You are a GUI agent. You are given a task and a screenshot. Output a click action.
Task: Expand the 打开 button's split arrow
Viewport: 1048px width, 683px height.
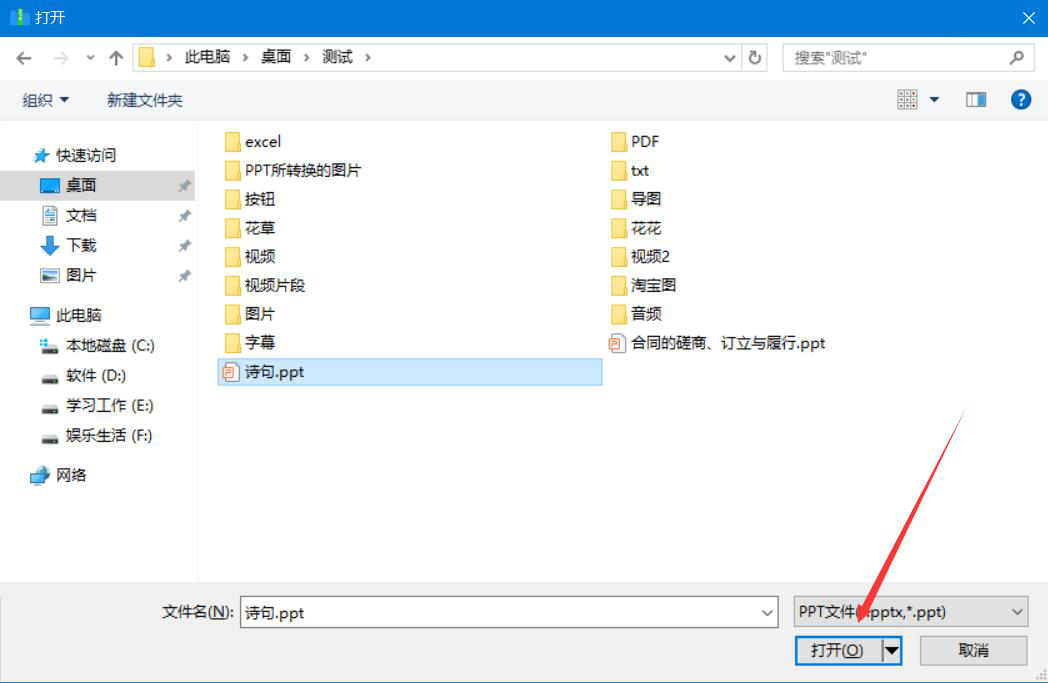tap(892, 650)
